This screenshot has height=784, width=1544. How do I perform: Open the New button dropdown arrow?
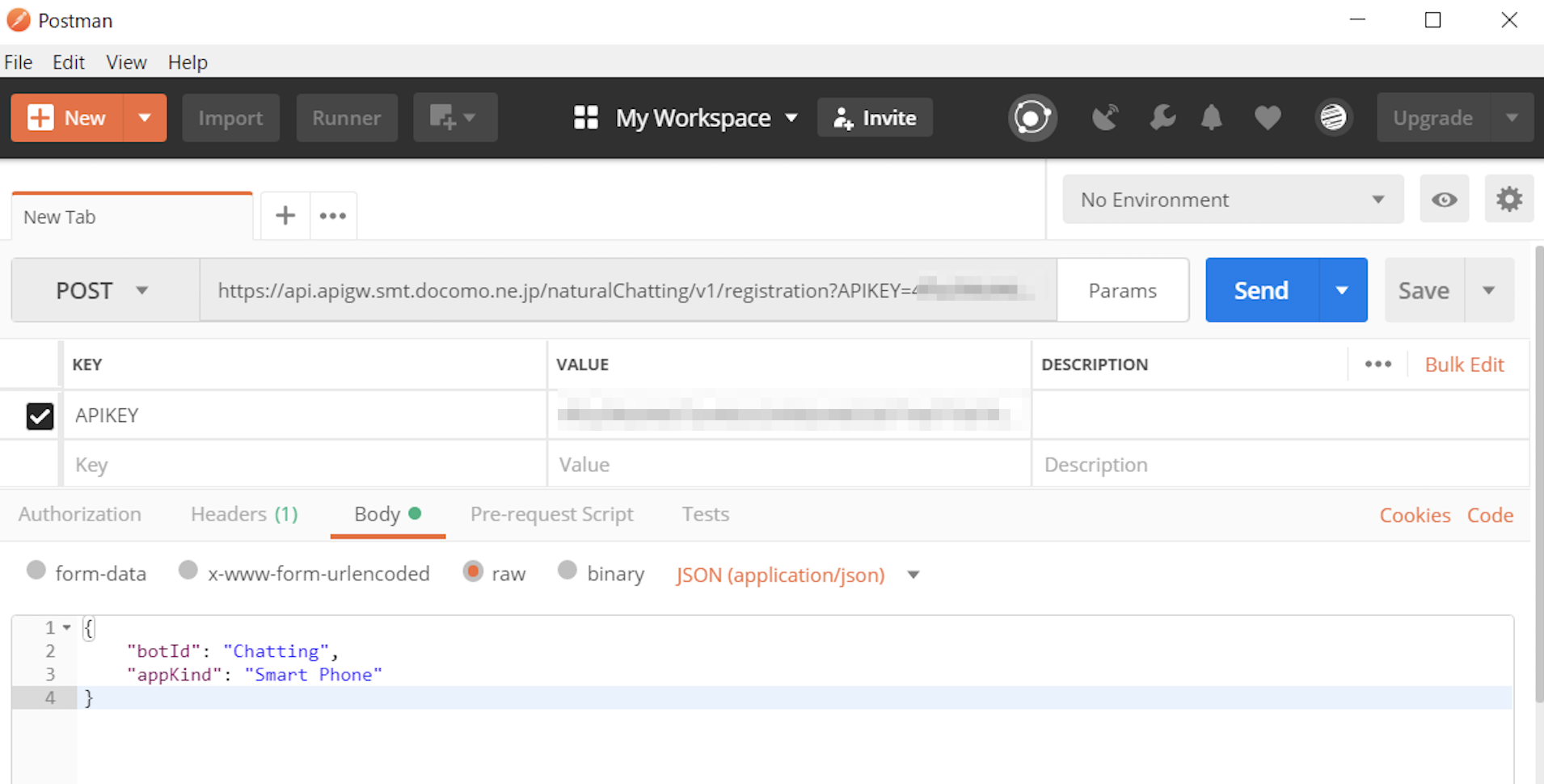[145, 118]
